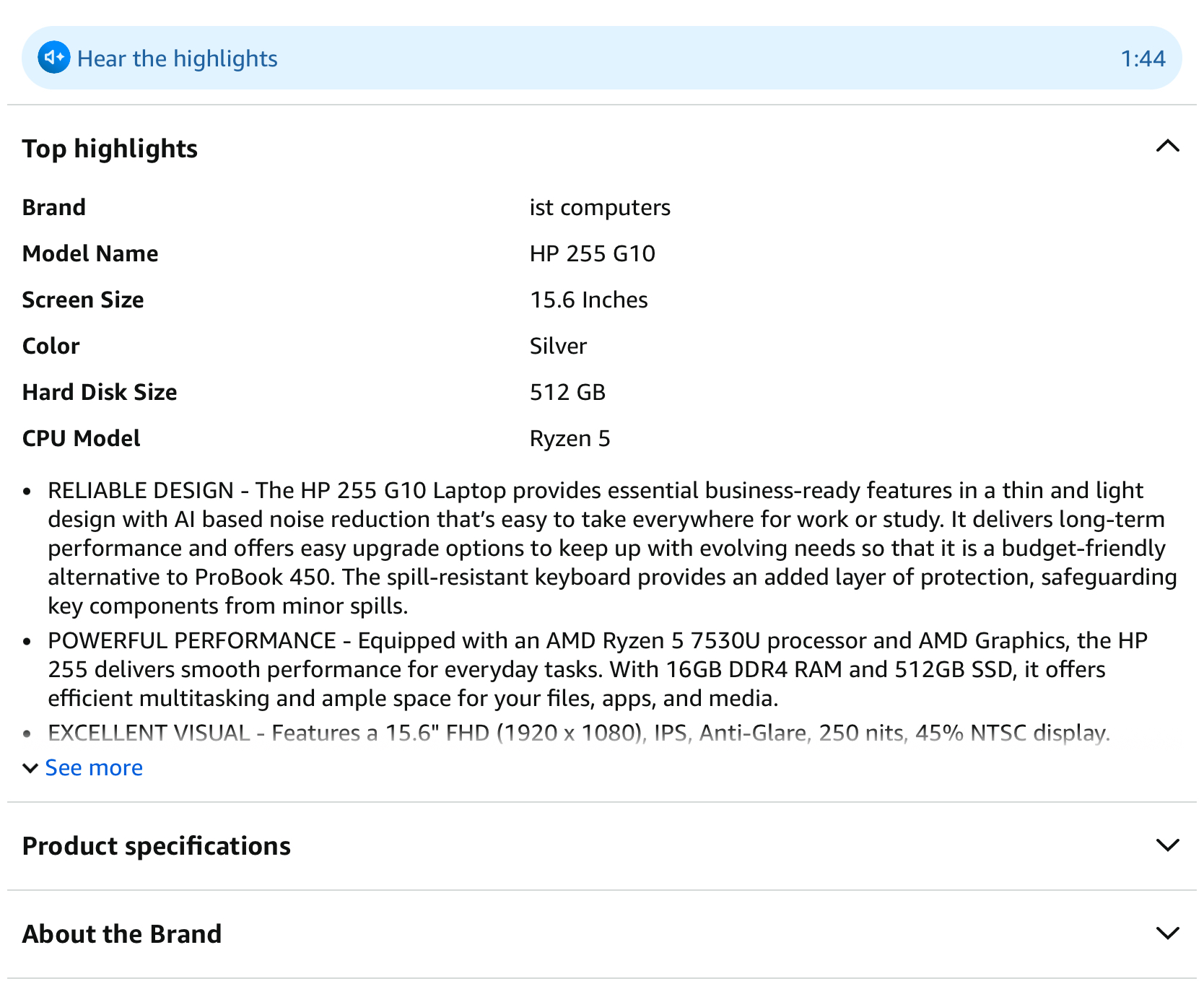Screen dimensions: 1204x989
Task: Expand the About the Brand chevron
Action: point(1167,933)
